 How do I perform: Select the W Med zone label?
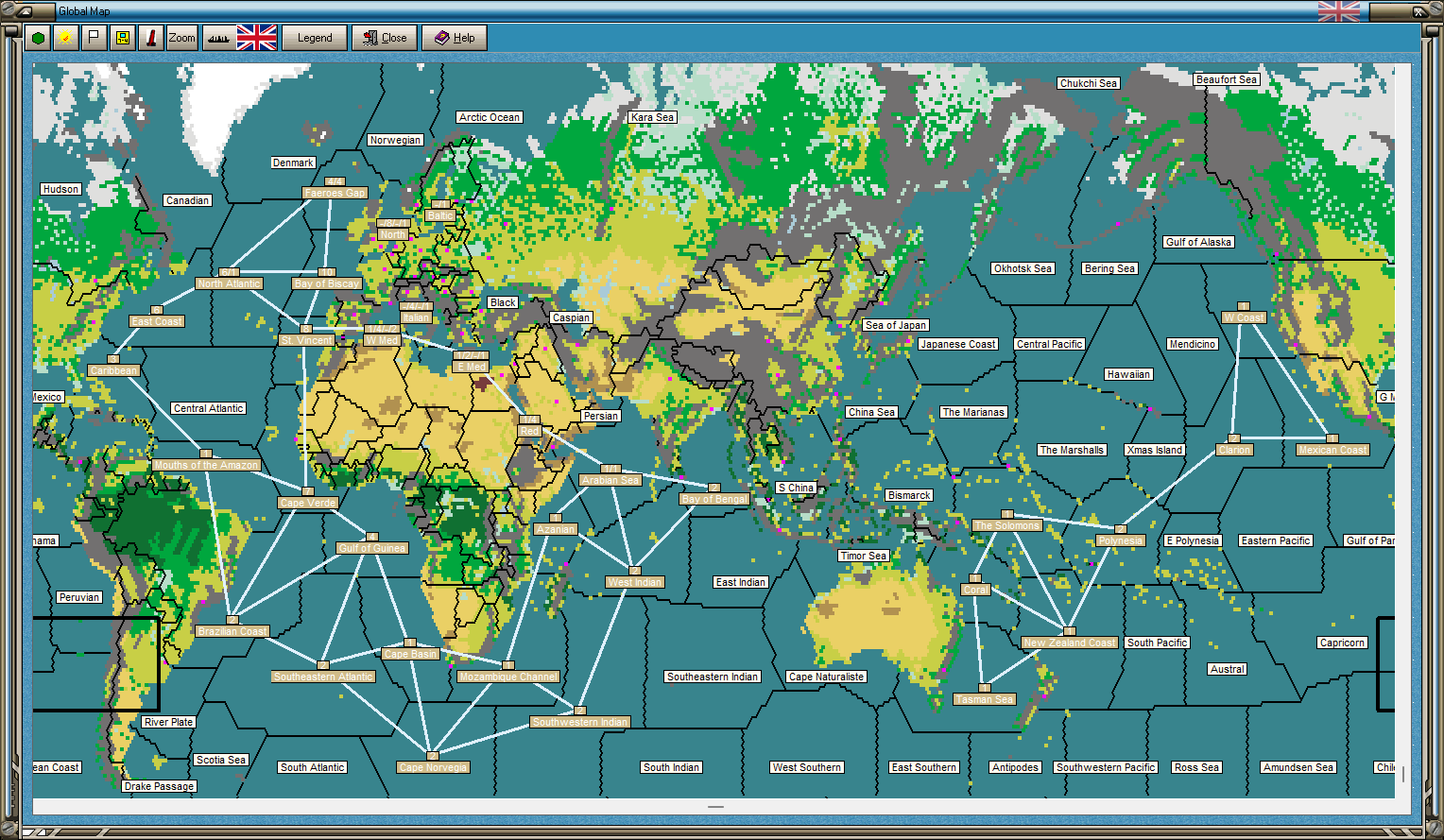pos(382,340)
